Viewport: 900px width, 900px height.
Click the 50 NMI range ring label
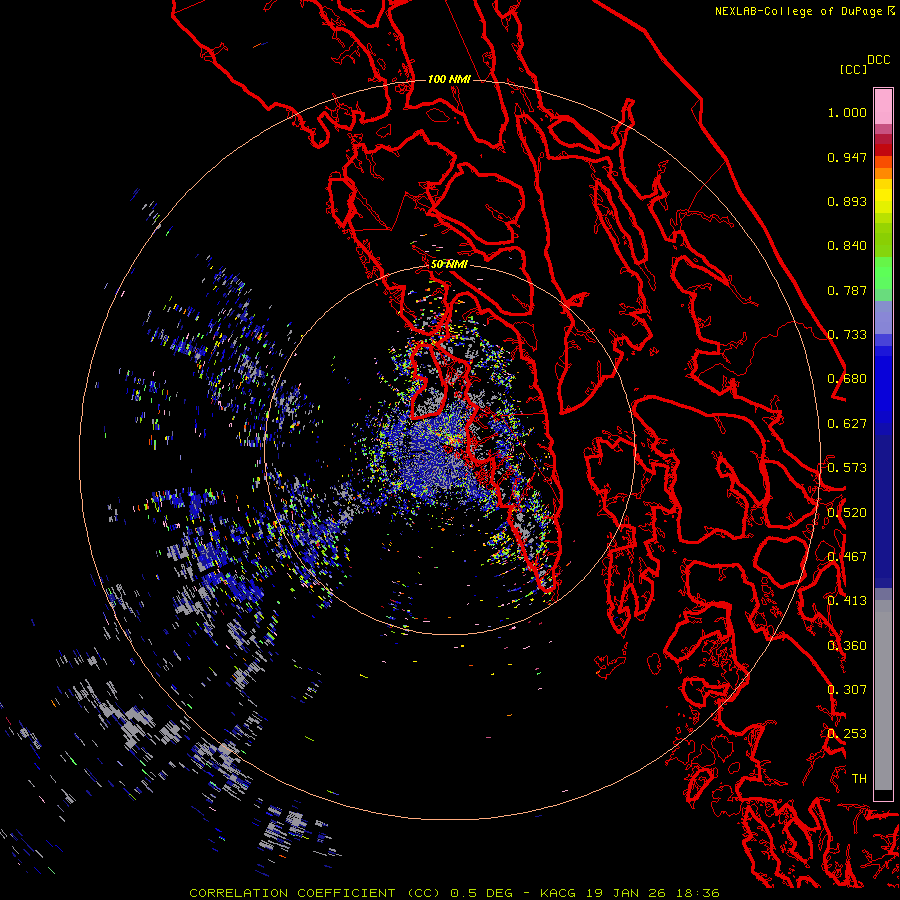(x=449, y=264)
